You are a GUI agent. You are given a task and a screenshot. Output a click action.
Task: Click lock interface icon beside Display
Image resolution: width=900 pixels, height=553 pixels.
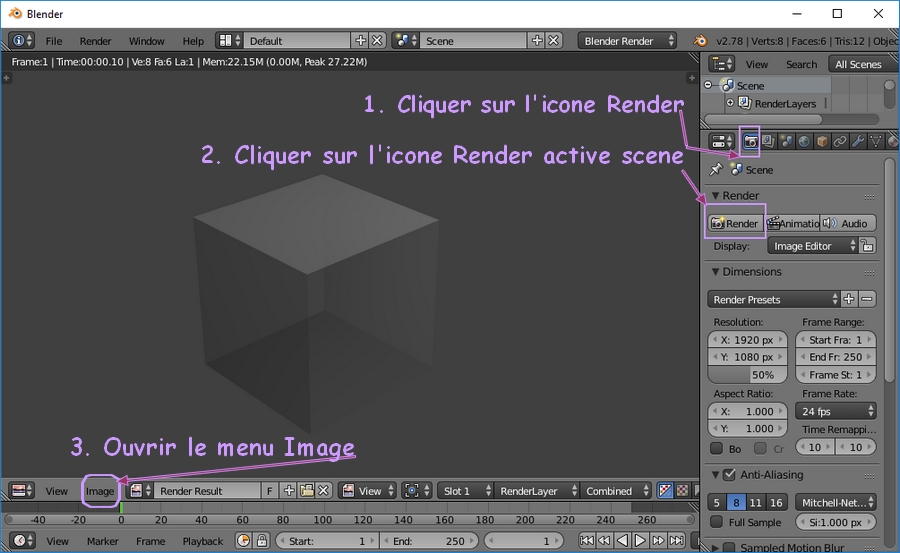(867, 246)
